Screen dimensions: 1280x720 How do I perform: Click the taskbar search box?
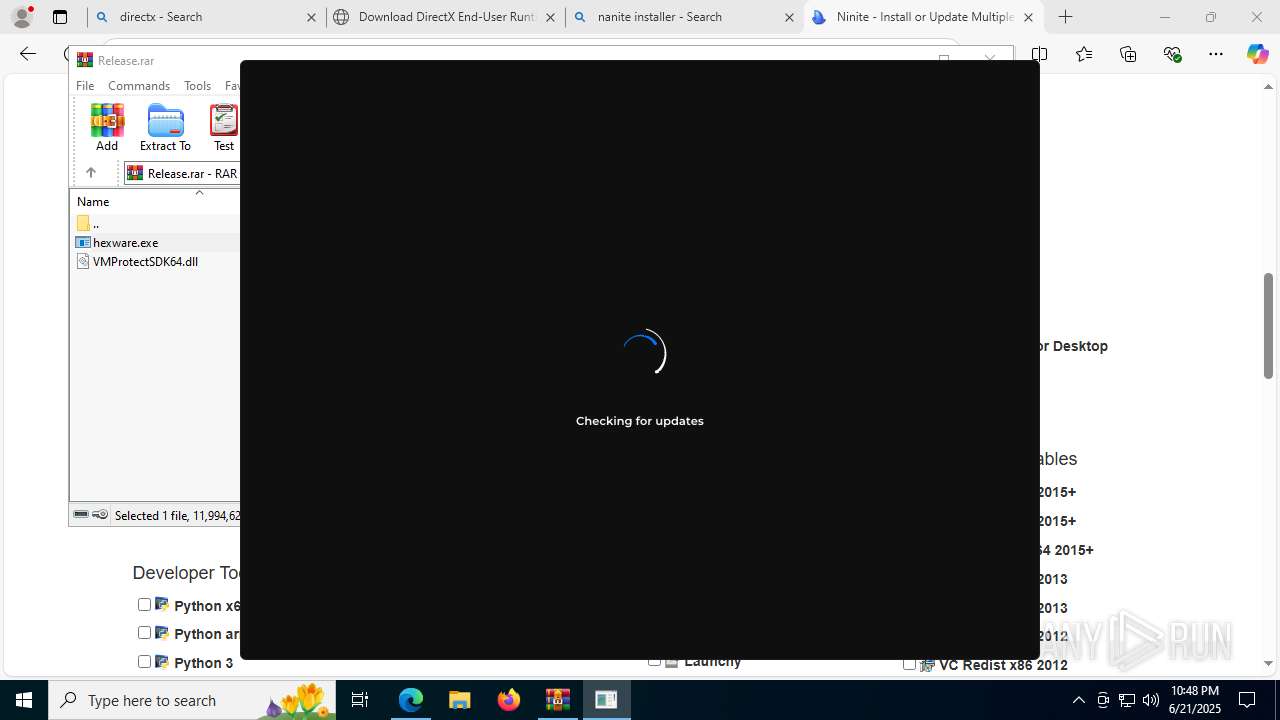(x=192, y=700)
